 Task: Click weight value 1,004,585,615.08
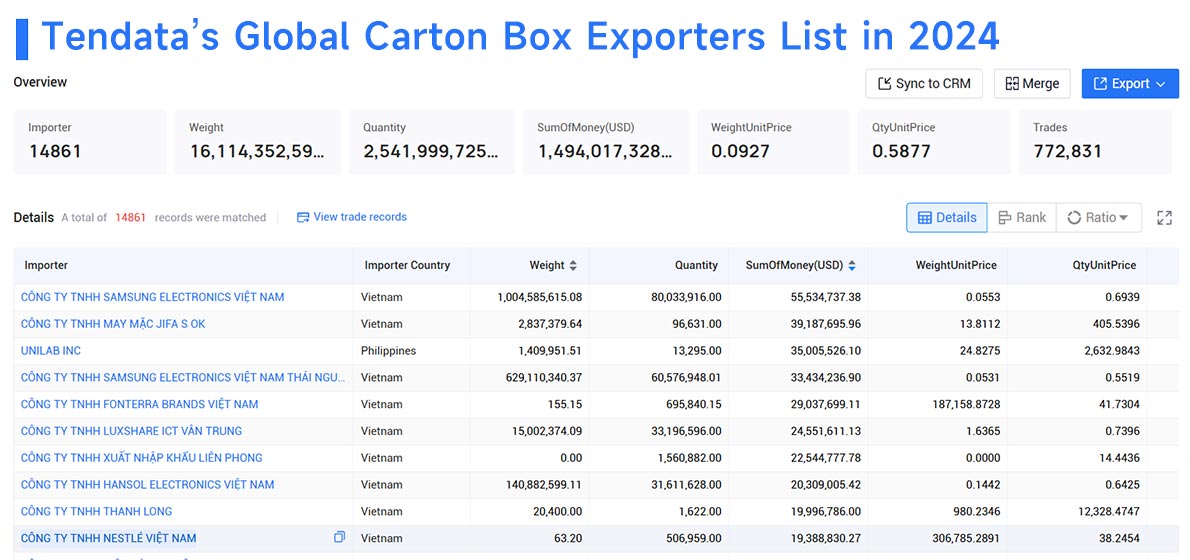coord(540,297)
